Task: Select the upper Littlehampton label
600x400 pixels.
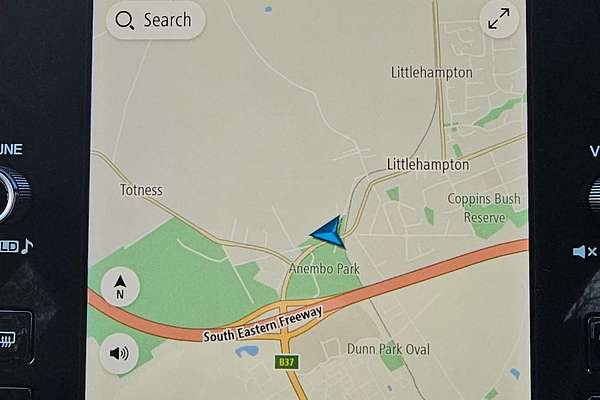Action: pos(431,73)
